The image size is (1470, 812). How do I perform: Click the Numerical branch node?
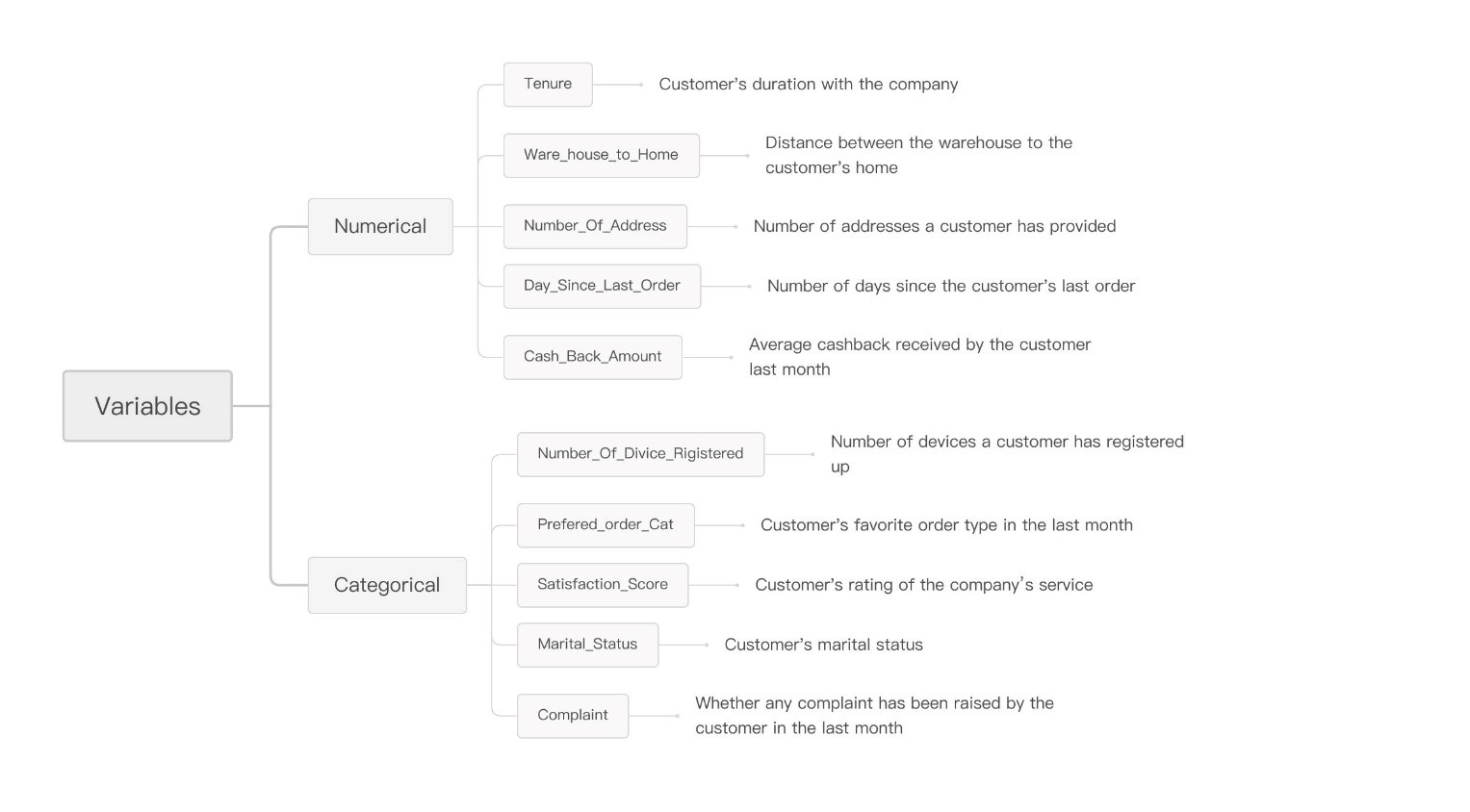(380, 226)
